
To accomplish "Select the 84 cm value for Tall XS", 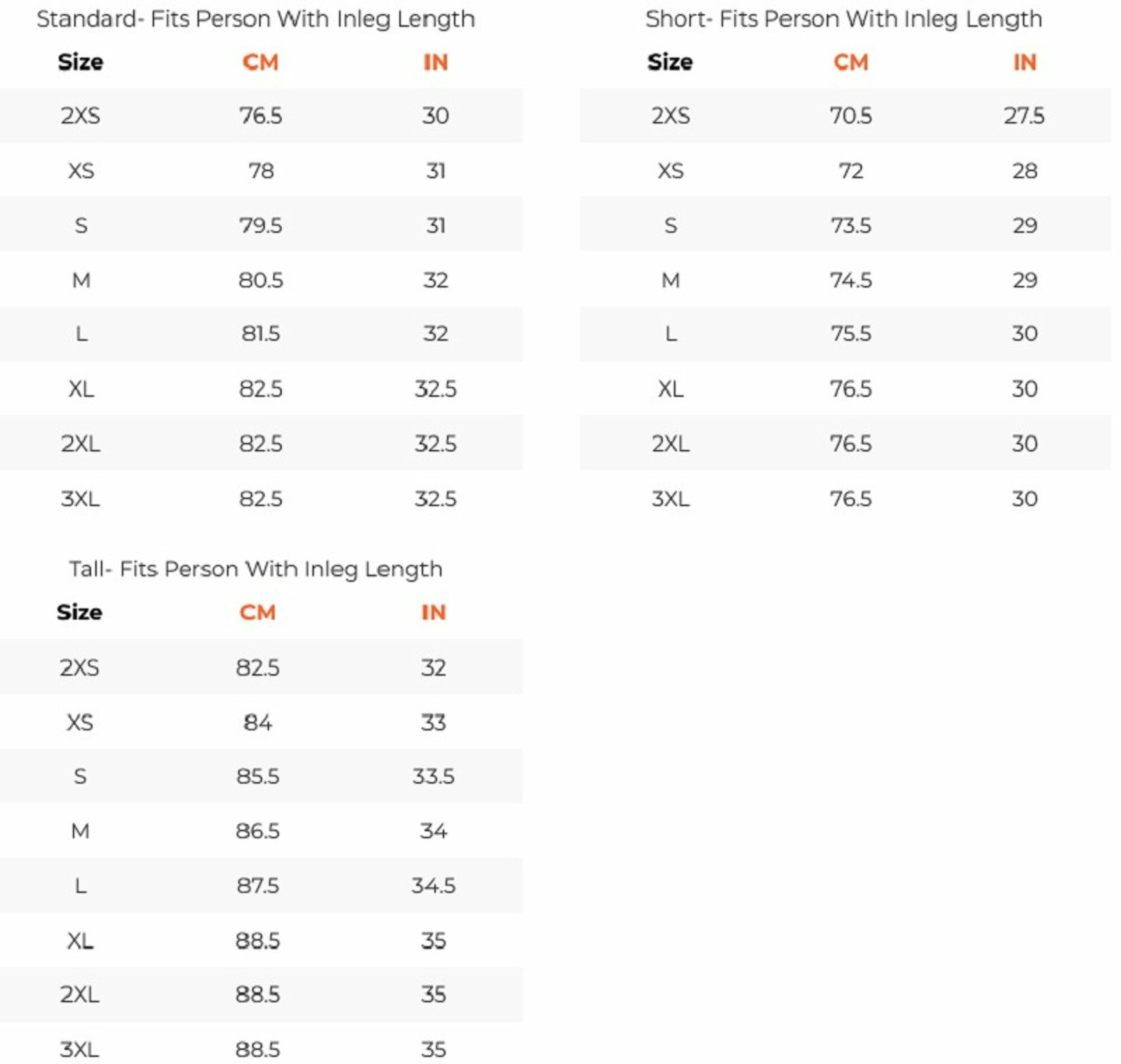I will (x=257, y=722).
